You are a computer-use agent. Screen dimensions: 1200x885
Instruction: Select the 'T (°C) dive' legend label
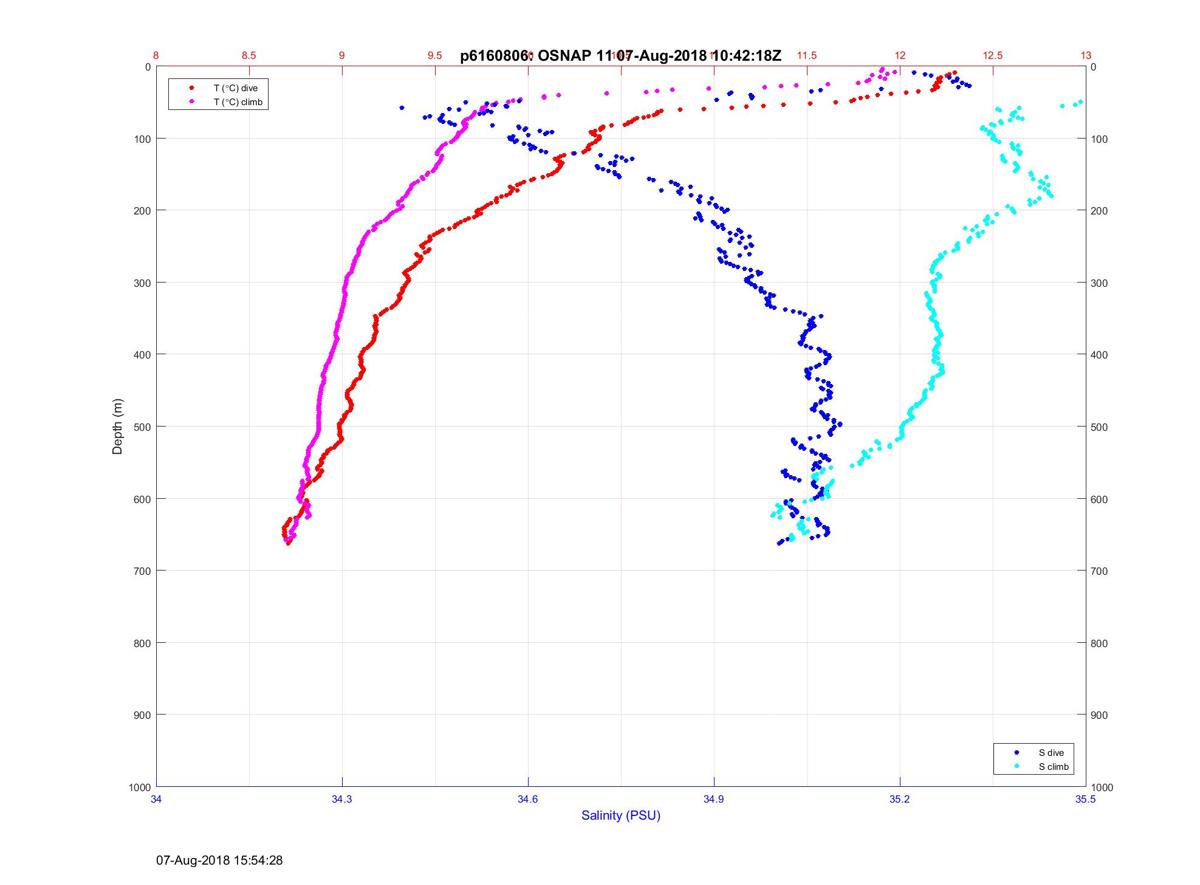235,88
